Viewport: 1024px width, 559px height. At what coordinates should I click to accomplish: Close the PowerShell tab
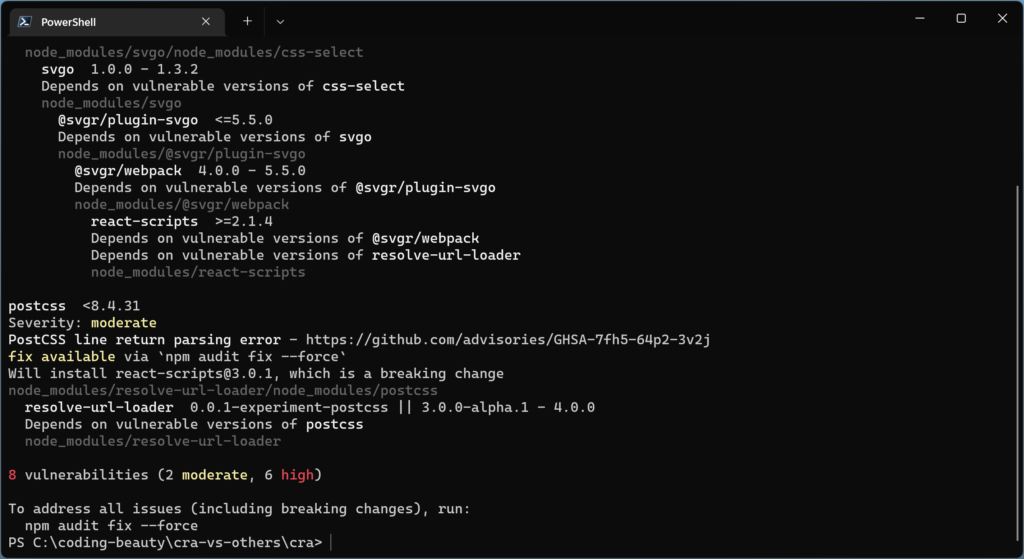coord(206,21)
